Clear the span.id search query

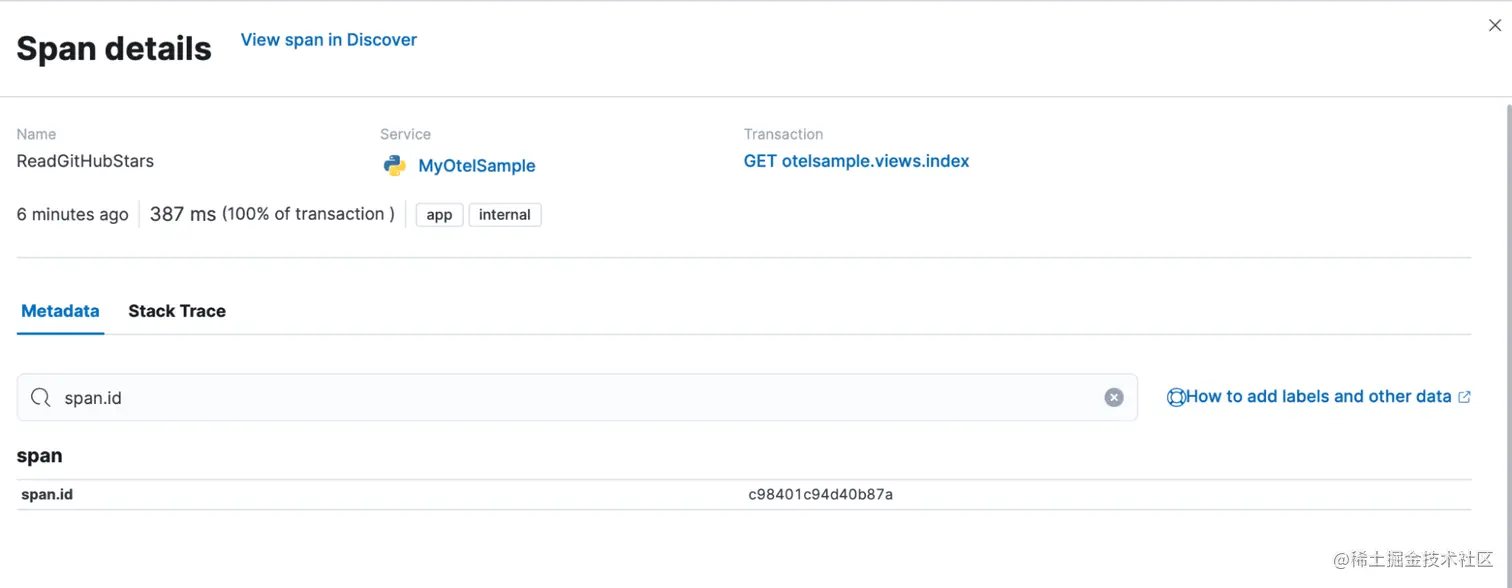coord(1114,397)
